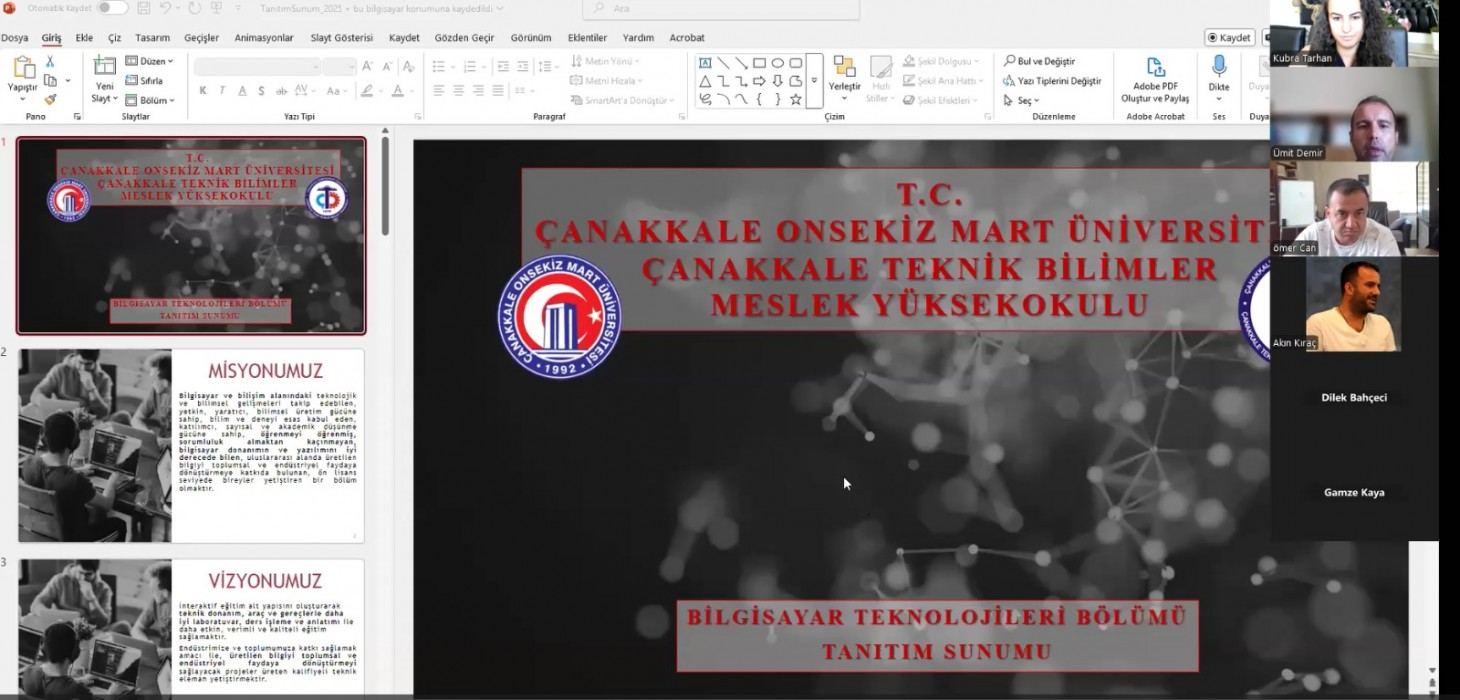Expand the shapes gallery More arrow

(814, 81)
